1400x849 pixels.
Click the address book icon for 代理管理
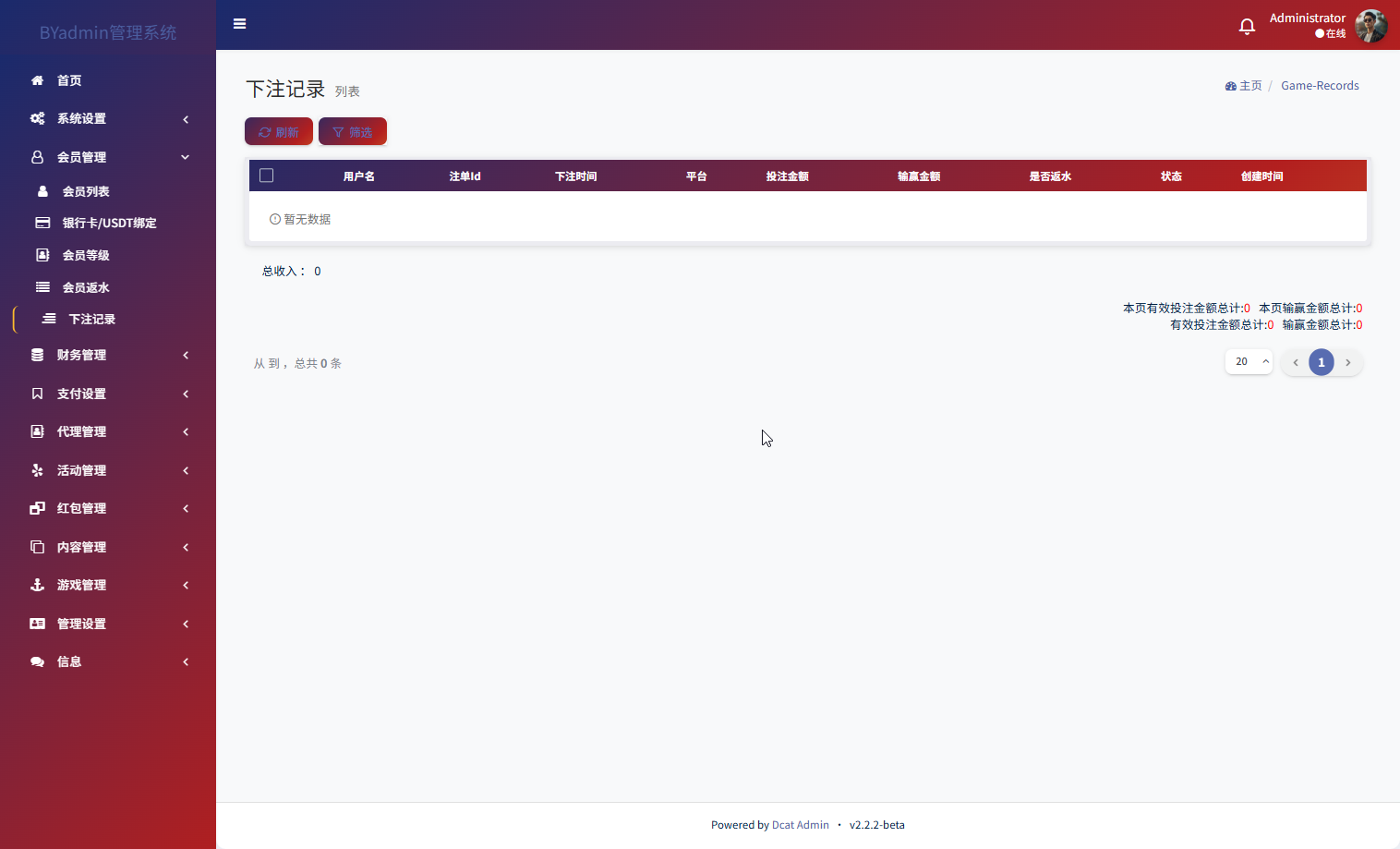[x=37, y=431]
